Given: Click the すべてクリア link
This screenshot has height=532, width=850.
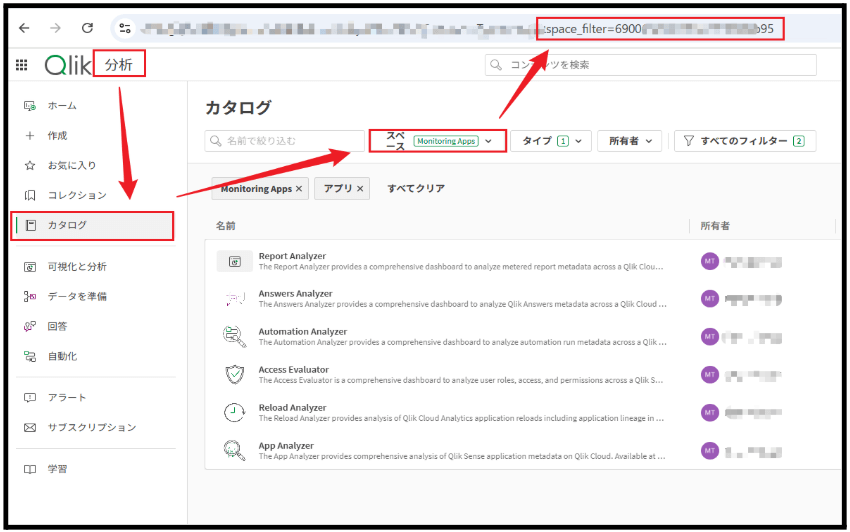Looking at the screenshot, I should [416, 188].
